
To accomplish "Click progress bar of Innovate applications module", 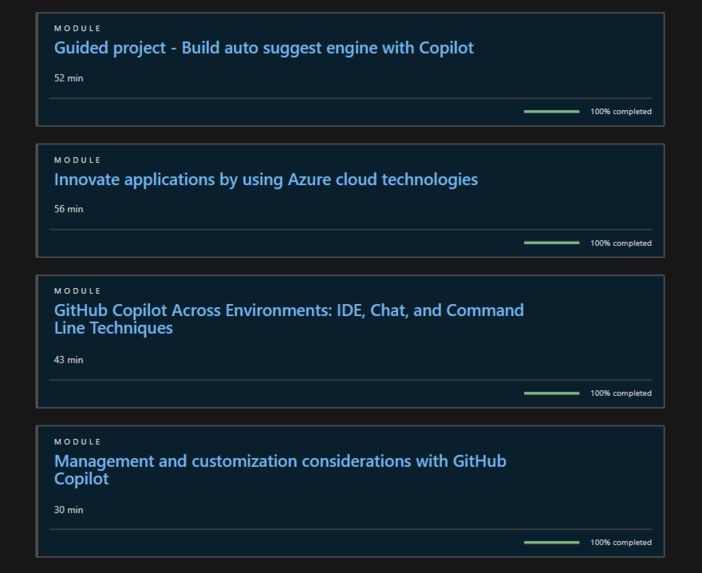I will 552,243.
